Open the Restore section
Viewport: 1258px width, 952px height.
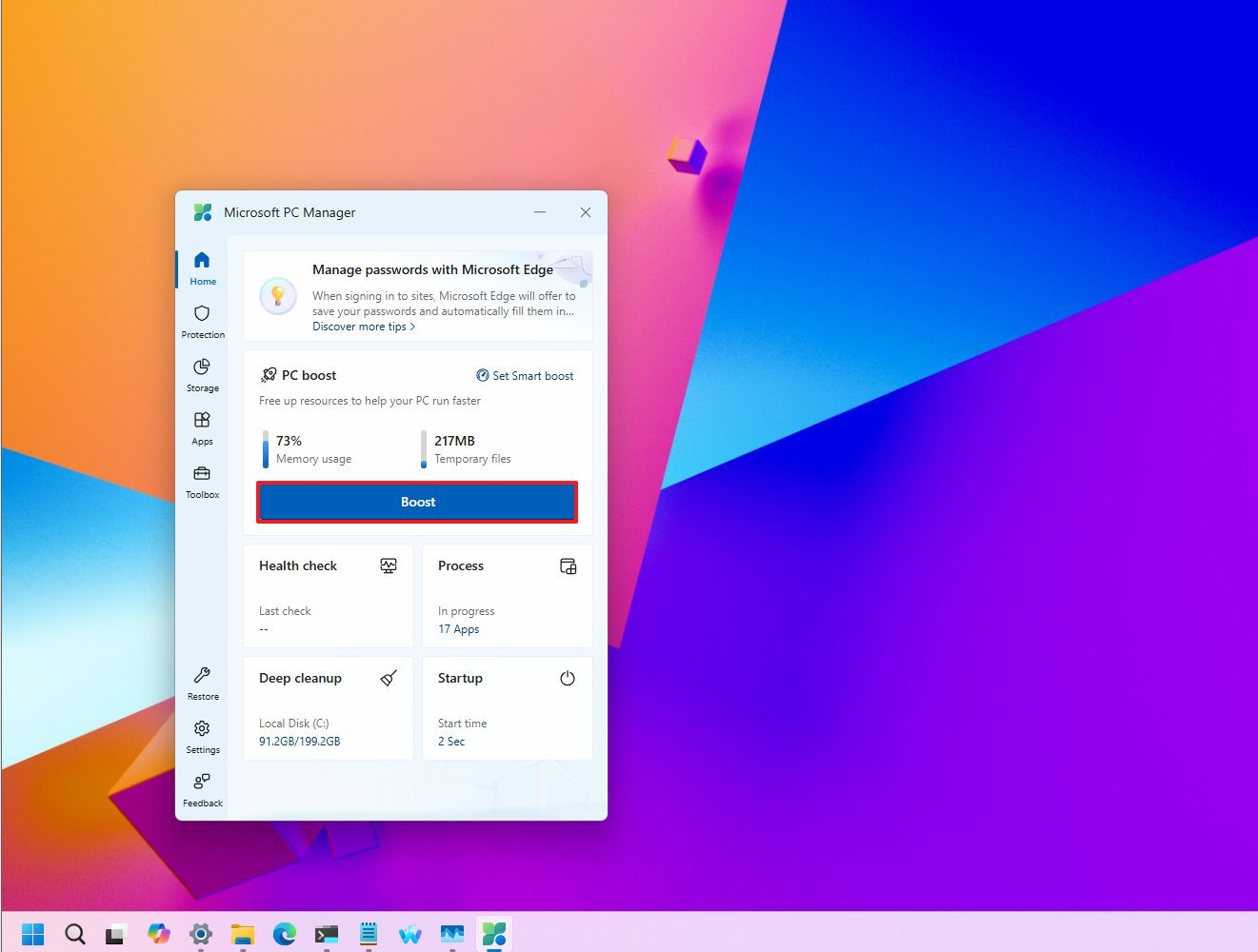(x=202, y=683)
